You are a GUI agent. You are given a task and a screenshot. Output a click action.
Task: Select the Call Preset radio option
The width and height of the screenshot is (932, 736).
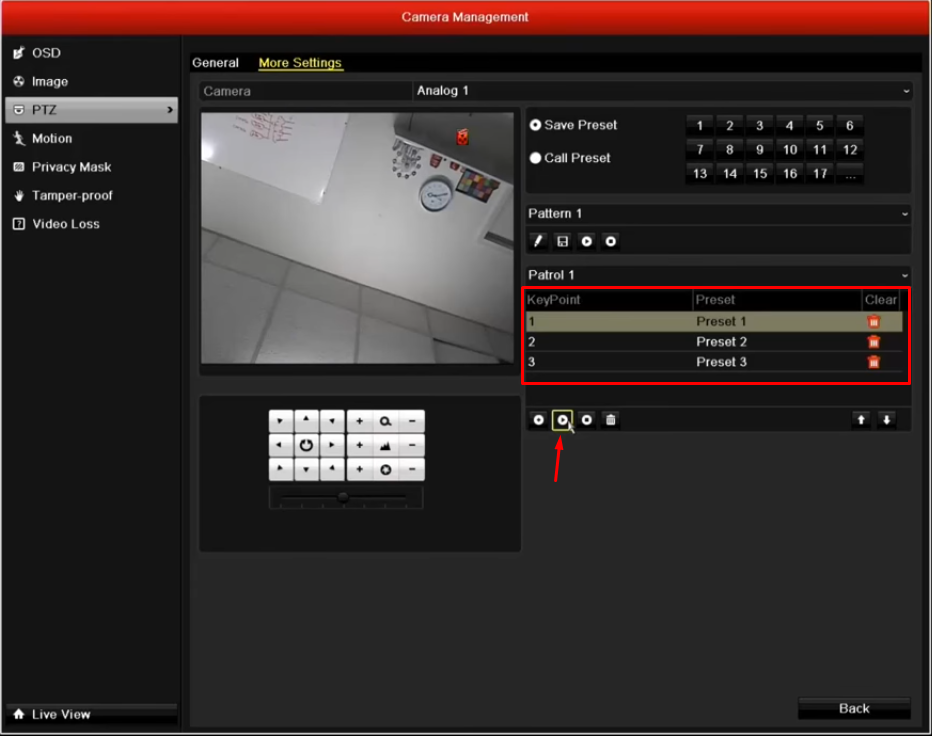(x=536, y=158)
